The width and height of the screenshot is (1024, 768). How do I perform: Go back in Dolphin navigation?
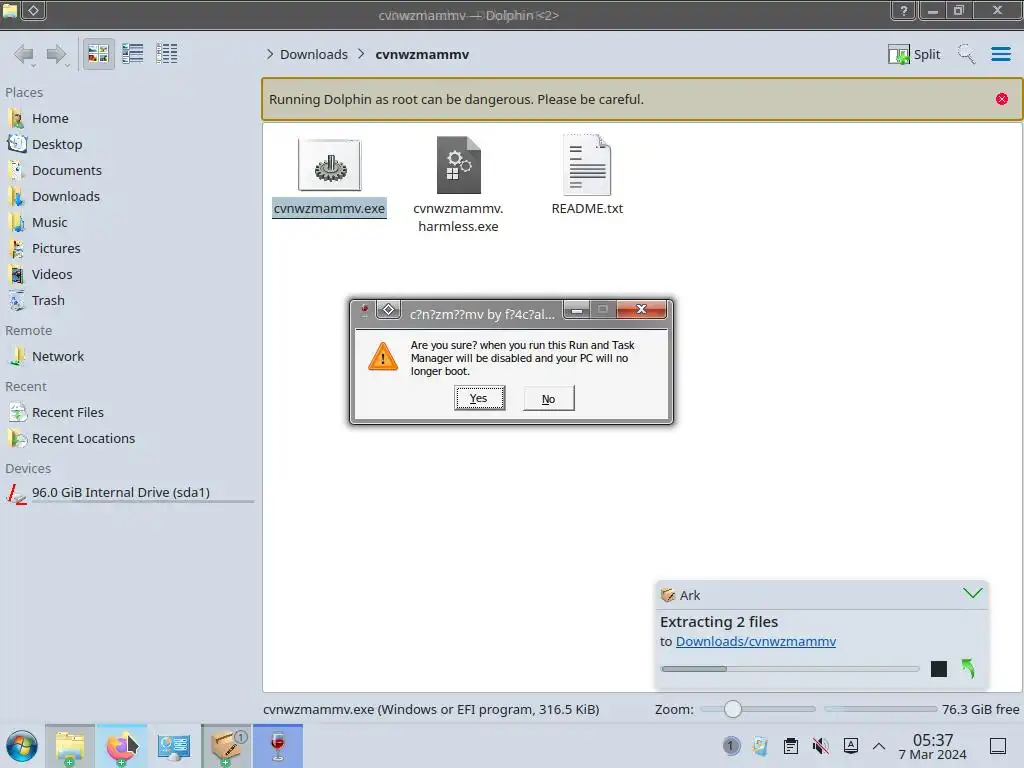(24, 54)
